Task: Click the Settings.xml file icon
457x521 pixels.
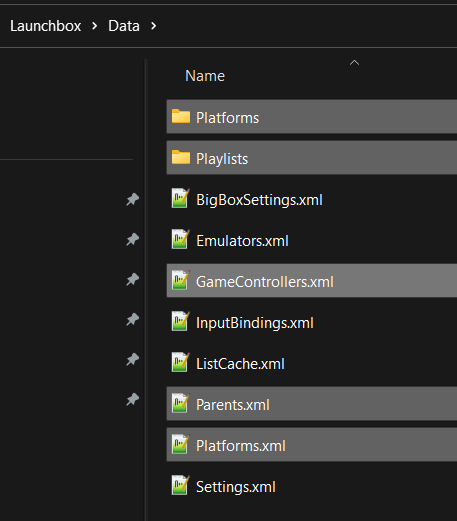Action: pyautogui.click(x=181, y=485)
